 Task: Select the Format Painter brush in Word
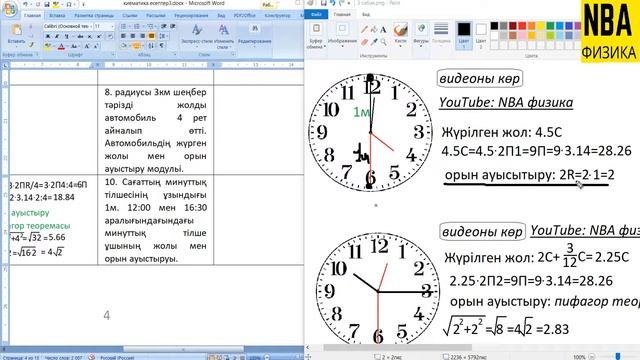[31, 45]
